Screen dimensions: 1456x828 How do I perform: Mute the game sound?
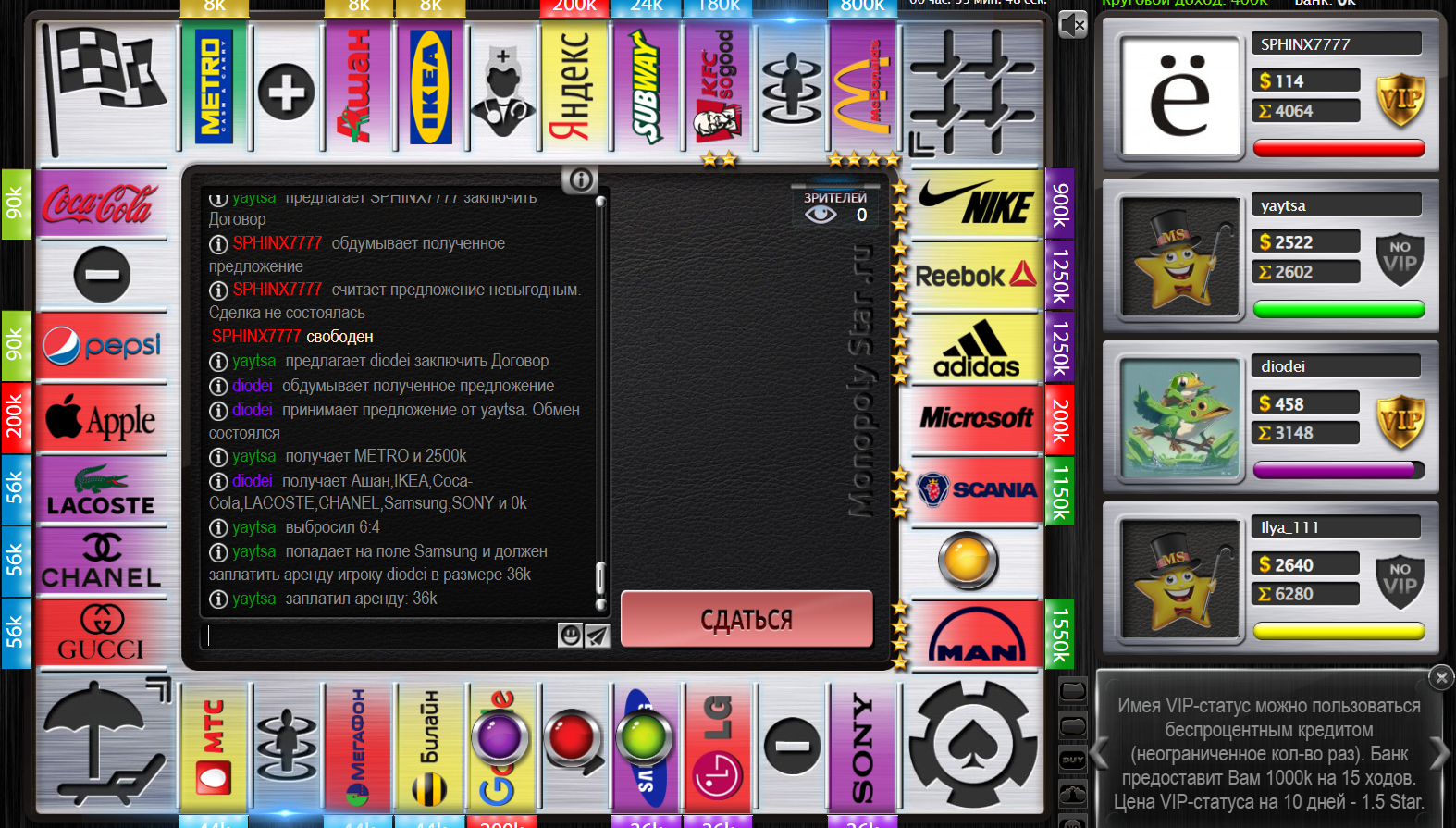pyautogui.click(x=1072, y=25)
